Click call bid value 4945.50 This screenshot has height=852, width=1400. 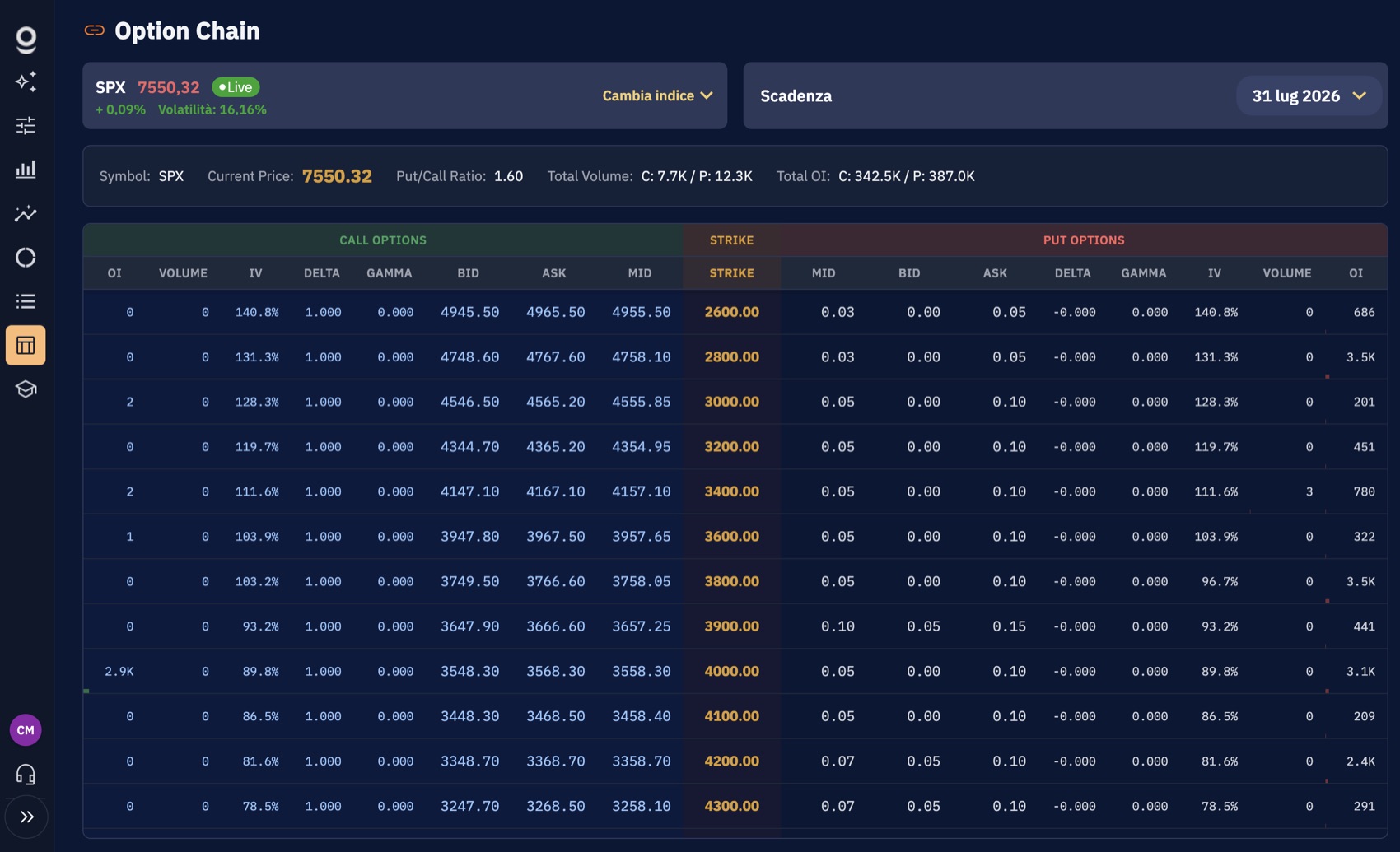click(x=470, y=312)
